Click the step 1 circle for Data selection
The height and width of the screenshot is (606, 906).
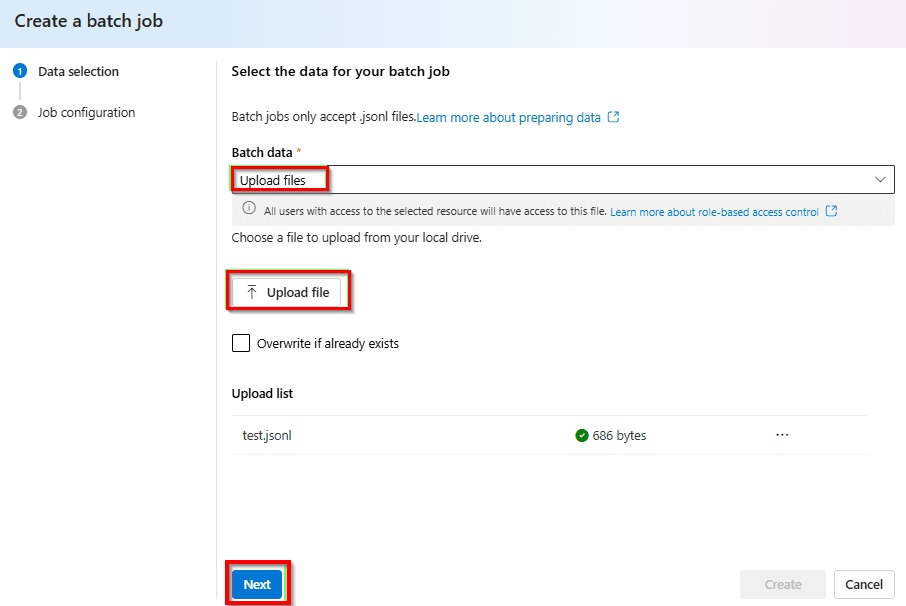click(x=20, y=71)
